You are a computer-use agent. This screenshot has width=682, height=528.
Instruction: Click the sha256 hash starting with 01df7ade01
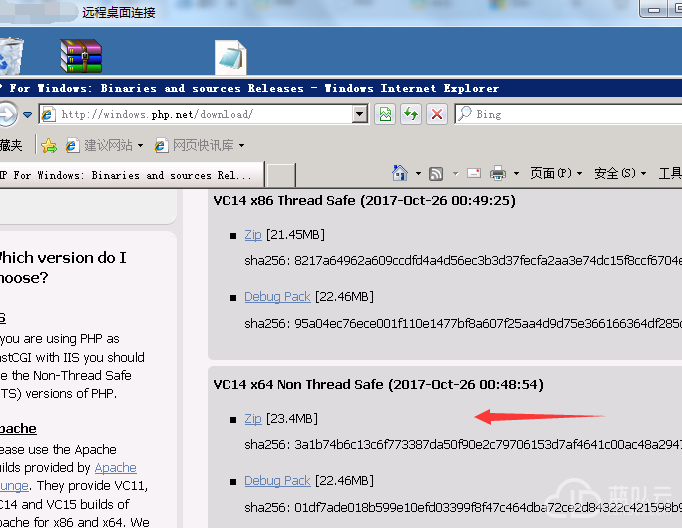pyautogui.click(x=488, y=508)
